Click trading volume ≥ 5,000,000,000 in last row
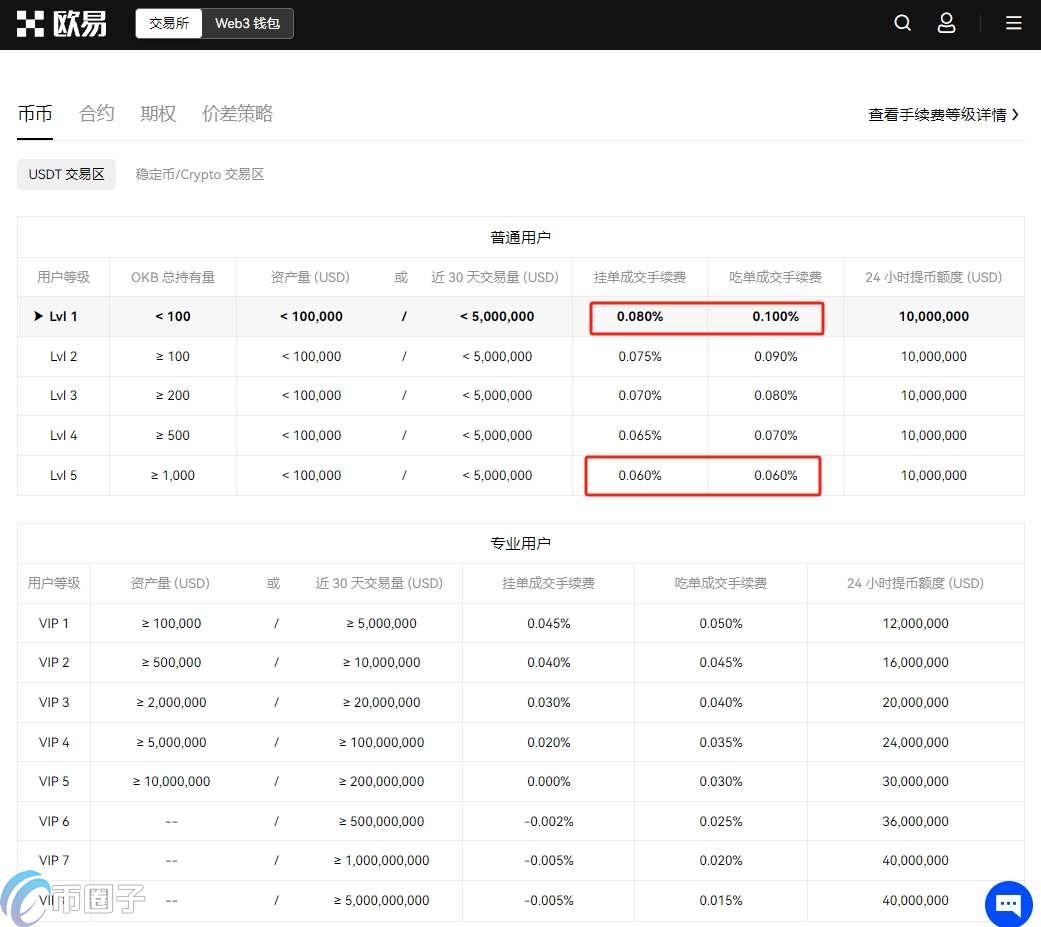The image size is (1041, 927). click(x=382, y=900)
